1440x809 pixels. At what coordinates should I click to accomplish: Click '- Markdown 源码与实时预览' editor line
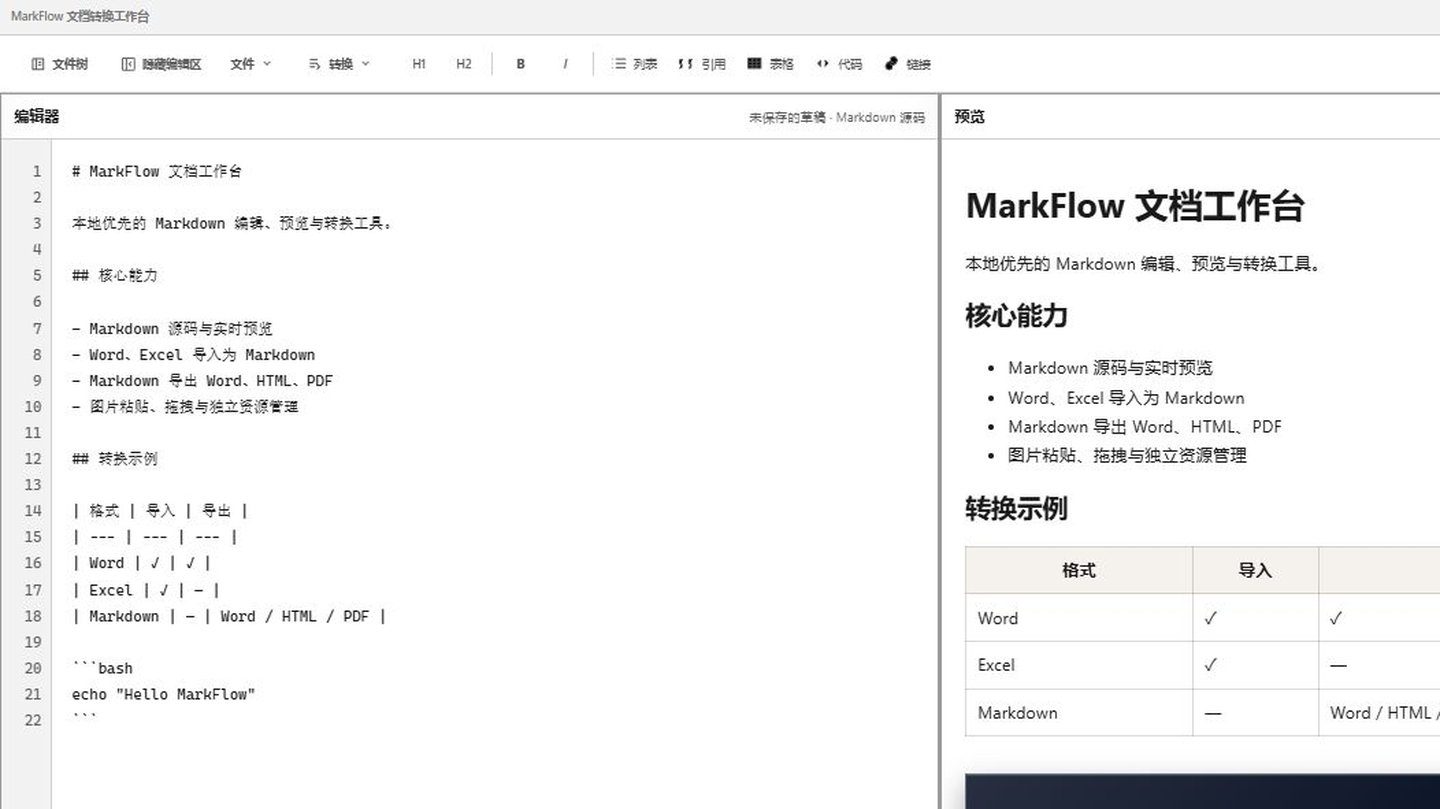pos(172,328)
